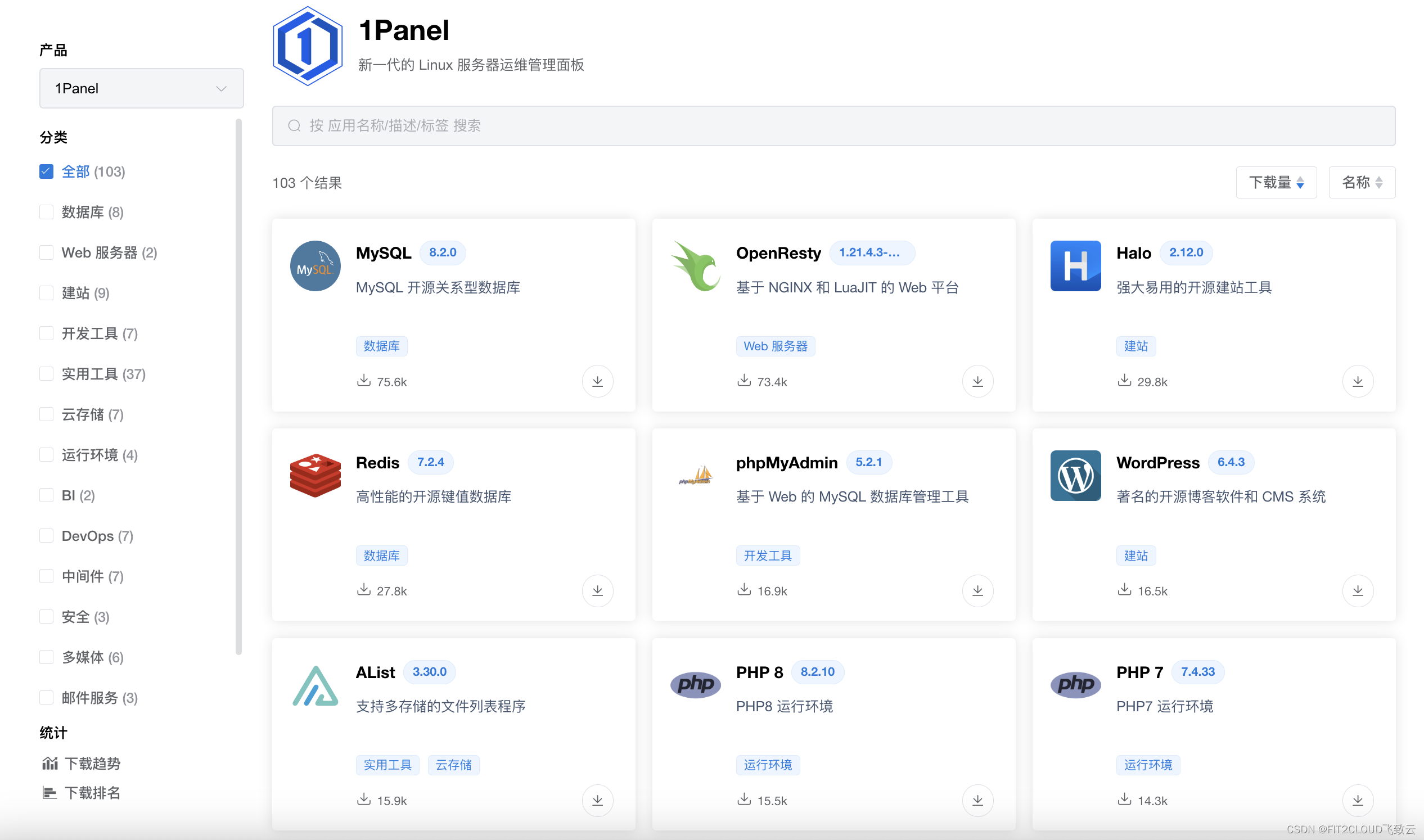Click the WordPress logo icon
Image resolution: width=1424 pixels, height=840 pixels.
coord(1075,476)
